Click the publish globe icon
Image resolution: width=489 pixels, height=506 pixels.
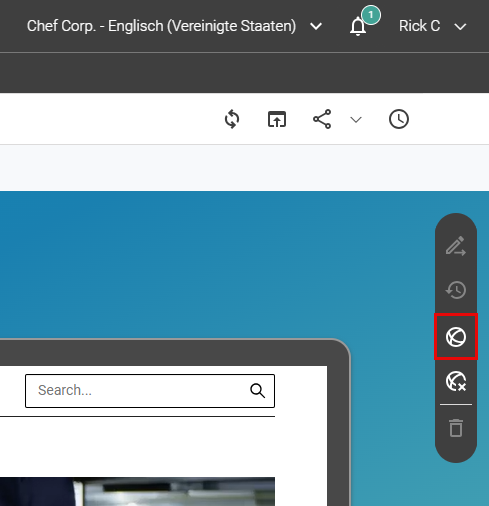456,337
